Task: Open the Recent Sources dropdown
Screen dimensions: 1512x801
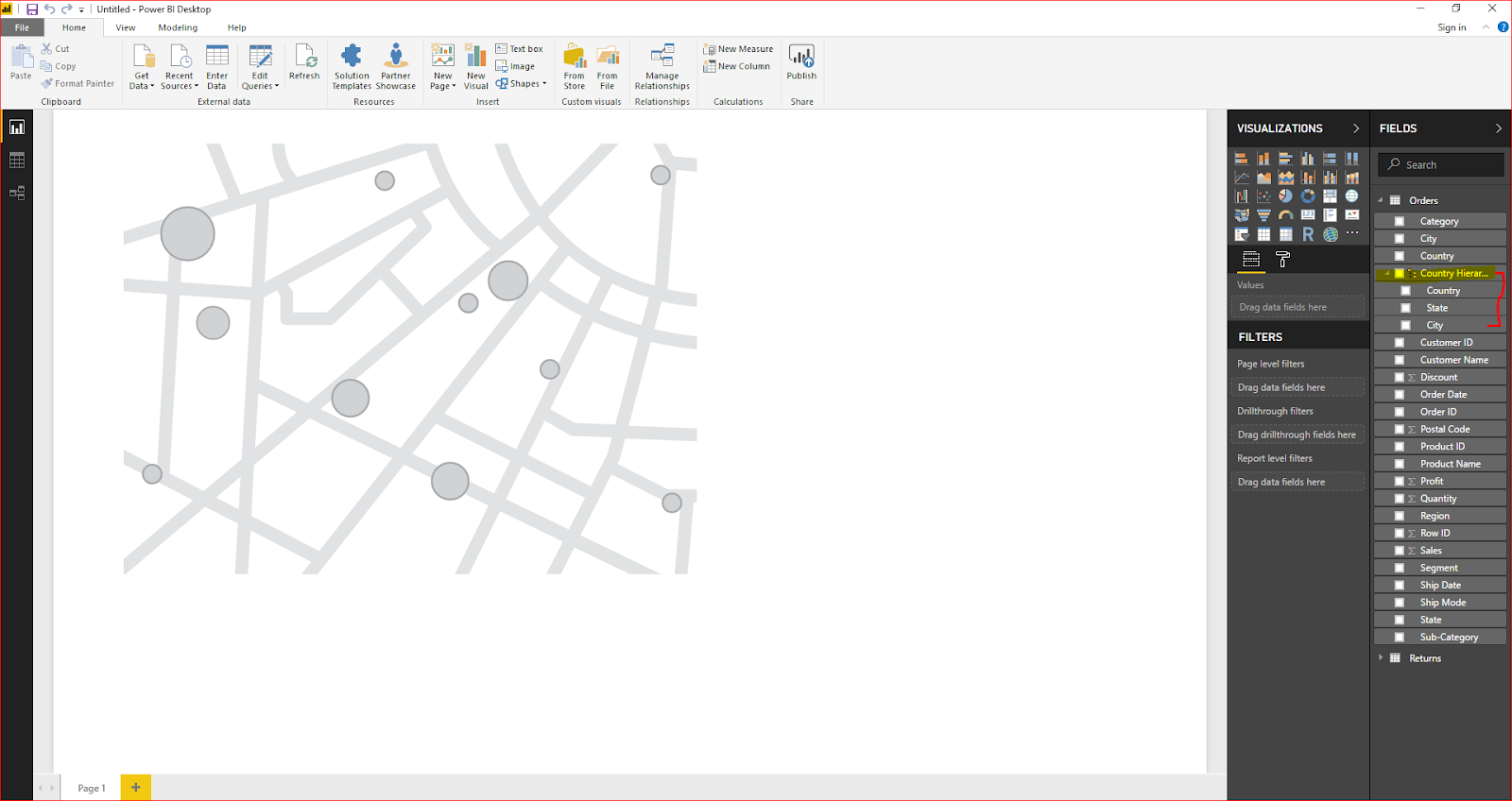Action: 179,66
